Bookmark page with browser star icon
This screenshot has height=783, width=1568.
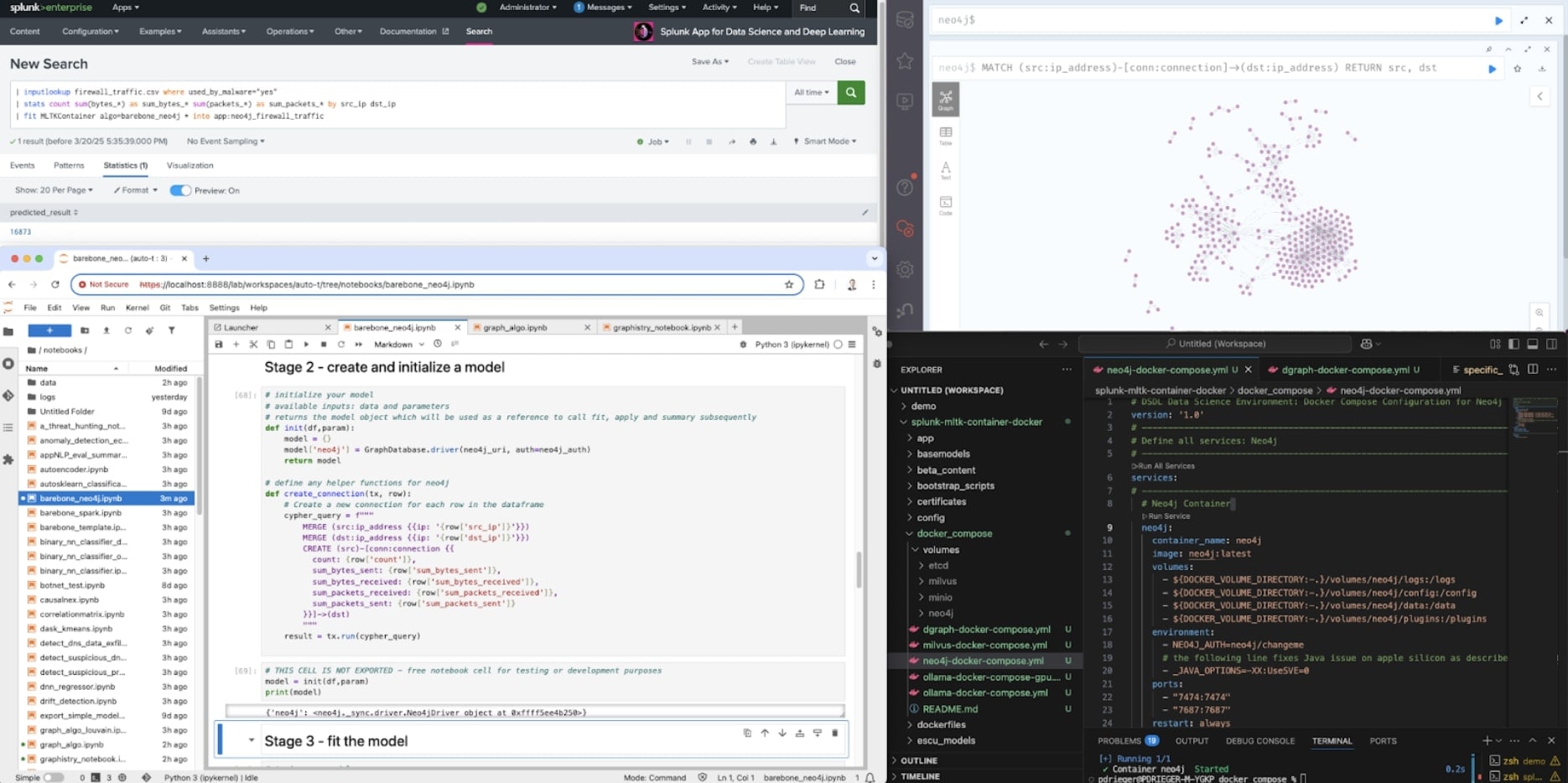[789, 285]
